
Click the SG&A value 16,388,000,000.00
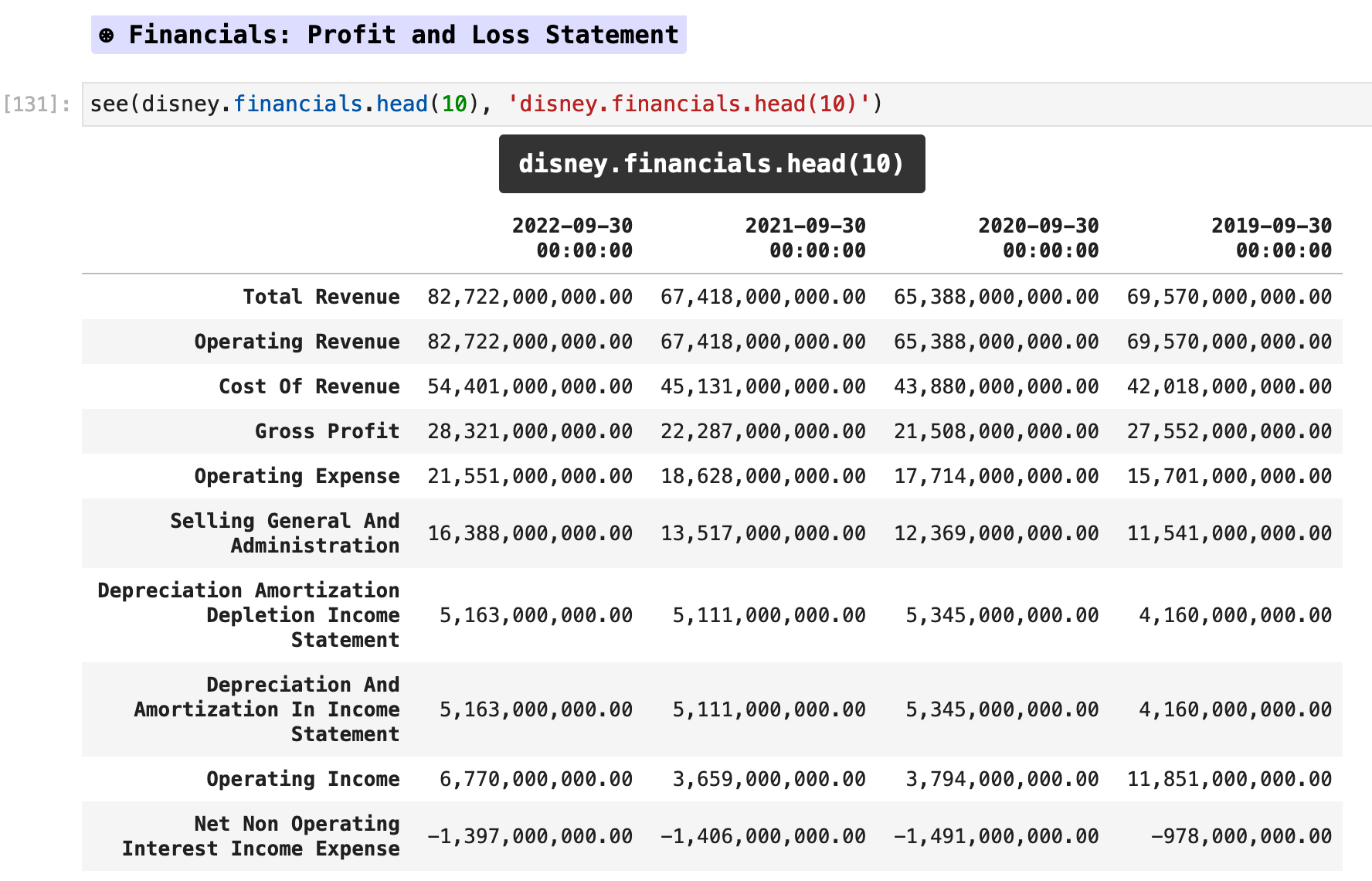pos(530,533)
